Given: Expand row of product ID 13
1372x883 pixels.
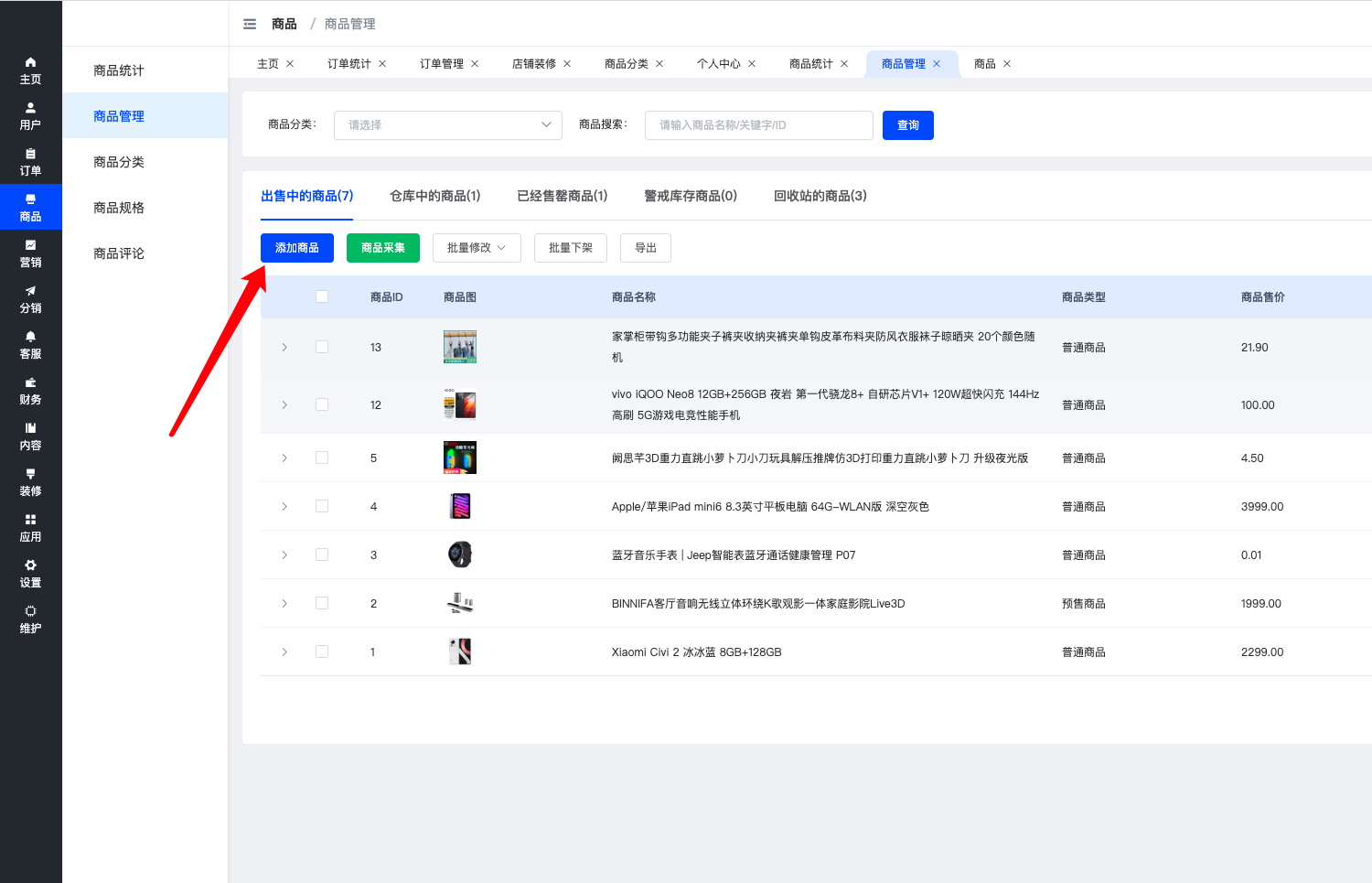Looking at the screenshot, I should (x=284, y=348).
